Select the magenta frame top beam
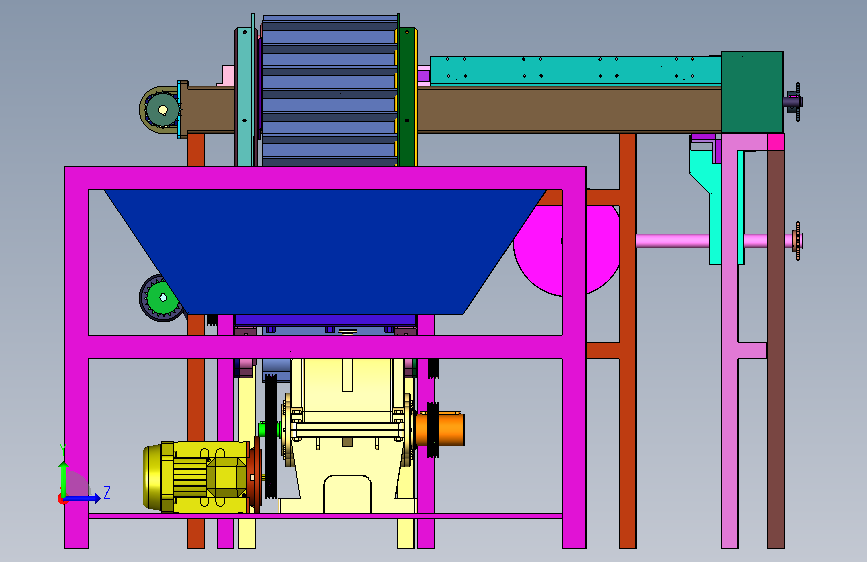This screenshot has height=562, width=867. click(x=325, y=178)
